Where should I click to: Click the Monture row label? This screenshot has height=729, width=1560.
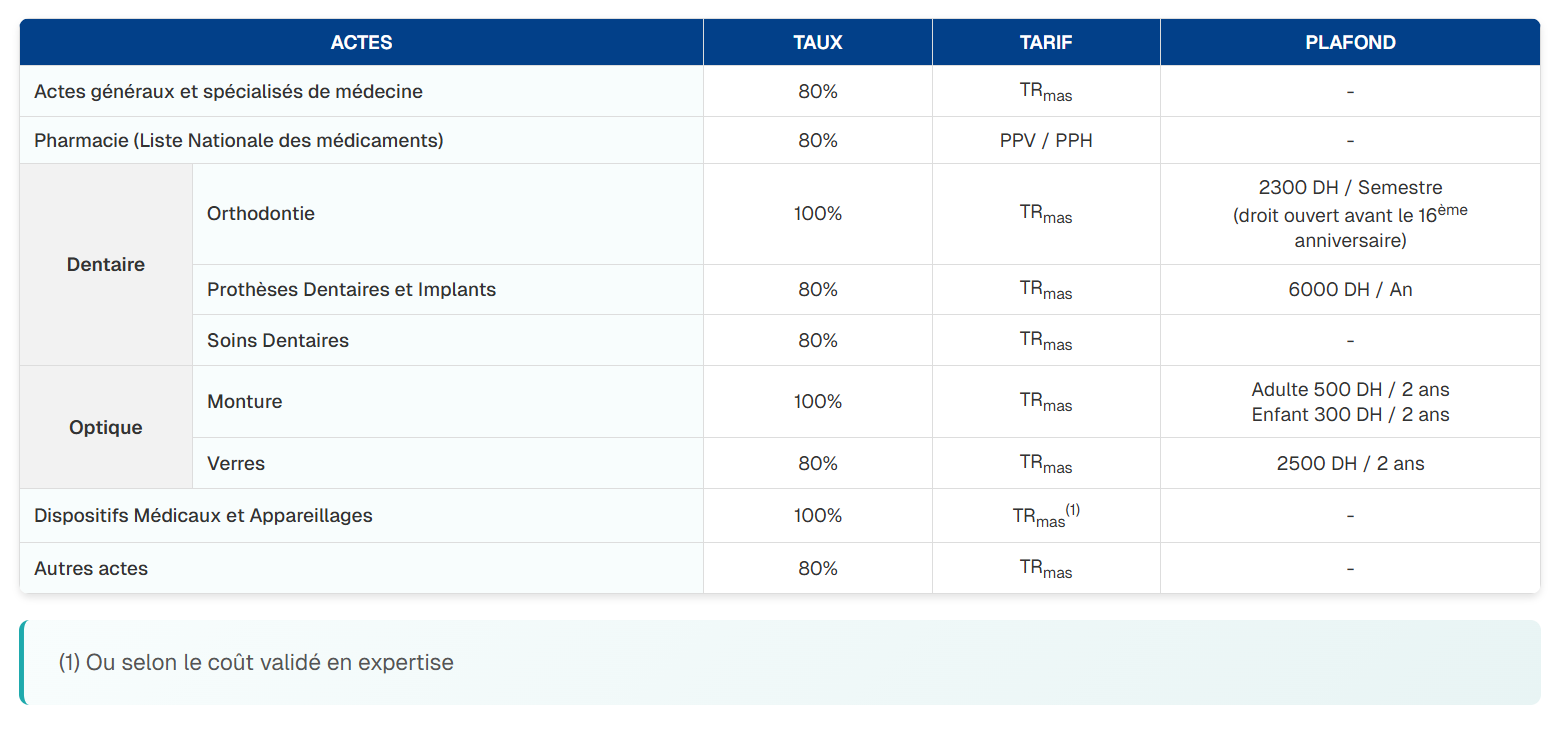[245, 402]
